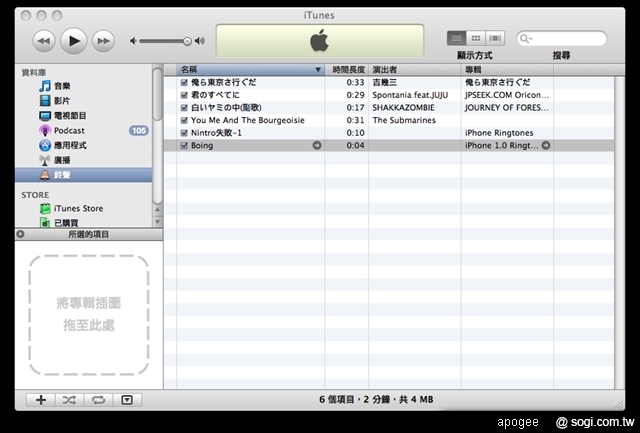Switch to Cover Flow view mode
640x433 pixels.
tap(495, 38)
